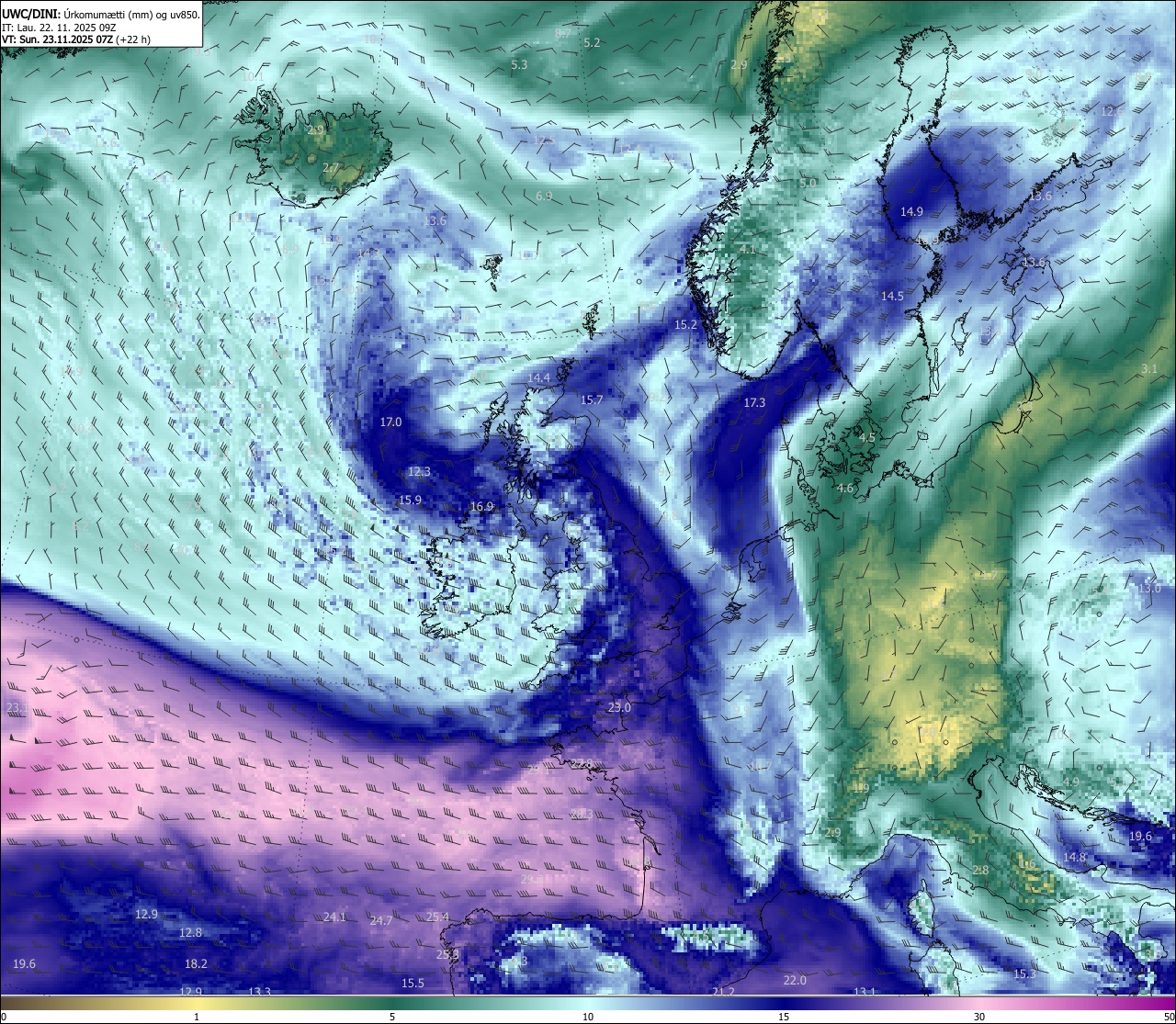Screen dimensions: 1176x1024
Task: Click the map value "12.3"
Action: (x=419, y=472)
